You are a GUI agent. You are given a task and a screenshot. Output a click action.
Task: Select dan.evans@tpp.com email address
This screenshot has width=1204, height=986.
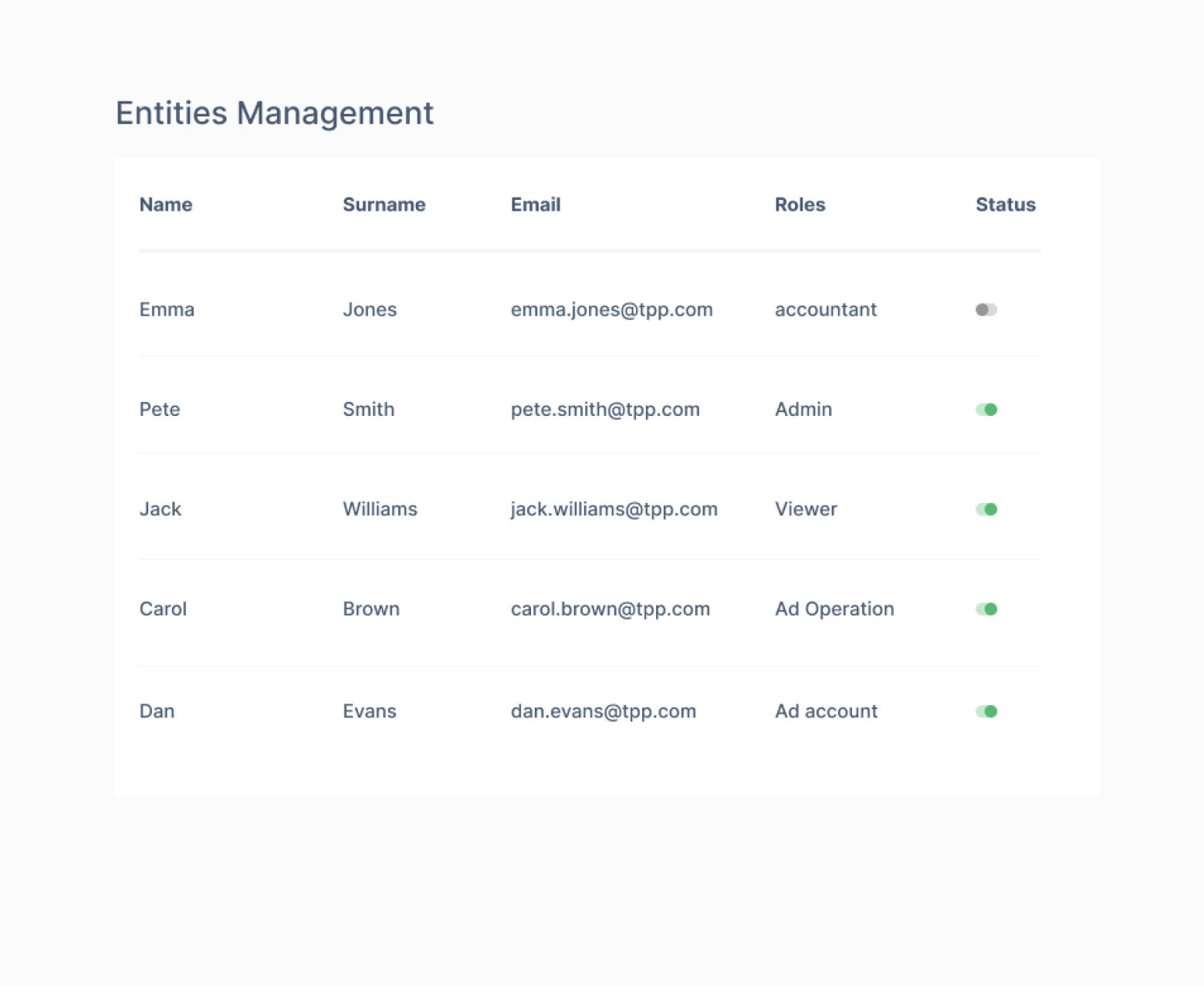pos(603,711)
